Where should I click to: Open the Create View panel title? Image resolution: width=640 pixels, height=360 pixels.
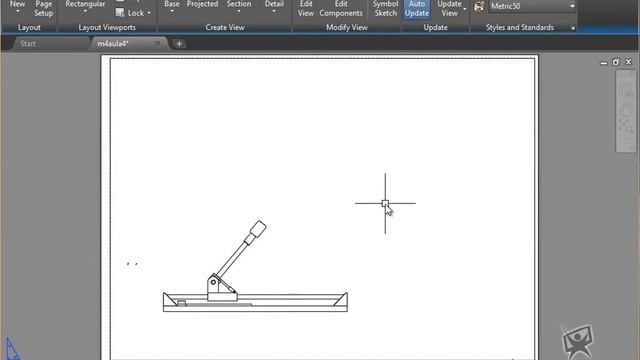tap(225, 27)
